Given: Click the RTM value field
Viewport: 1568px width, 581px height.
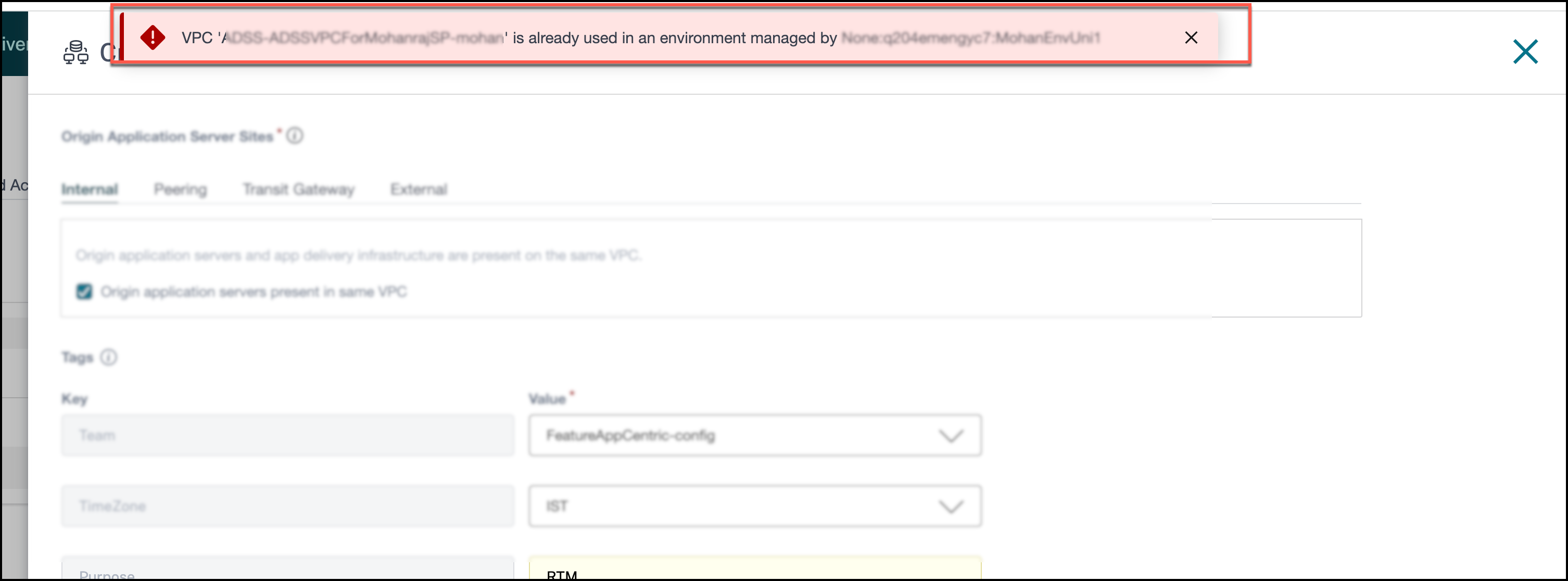Looking at the screenshot, I should click(755, 567).
